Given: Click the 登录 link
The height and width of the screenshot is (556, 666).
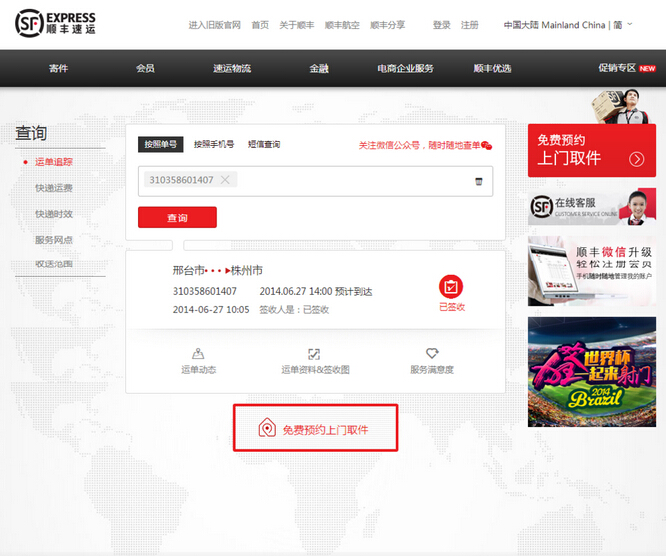Looking at the screenshot, I should pos(442,25).
